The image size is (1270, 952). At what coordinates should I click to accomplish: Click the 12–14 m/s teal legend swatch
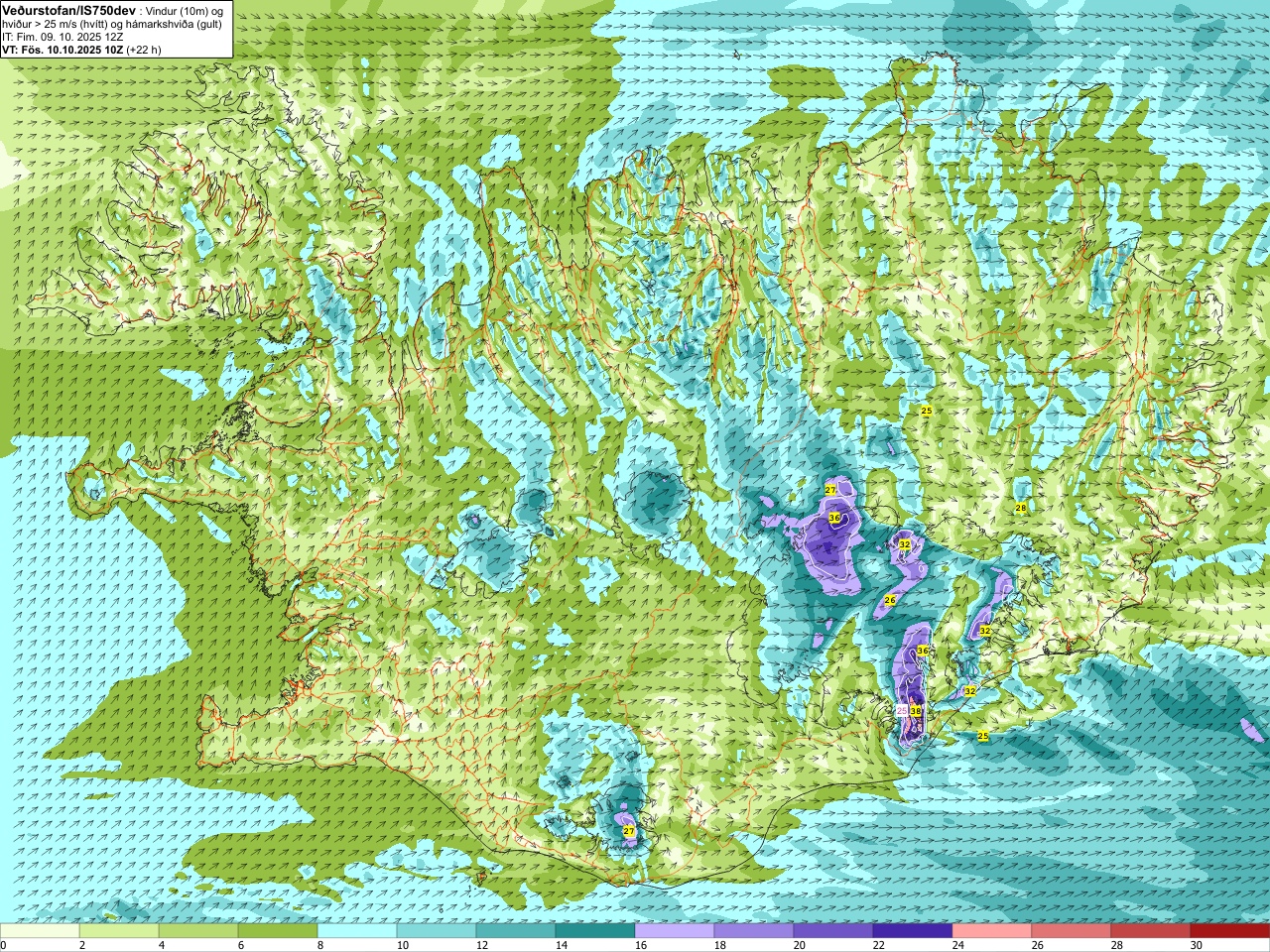[516, 931]
